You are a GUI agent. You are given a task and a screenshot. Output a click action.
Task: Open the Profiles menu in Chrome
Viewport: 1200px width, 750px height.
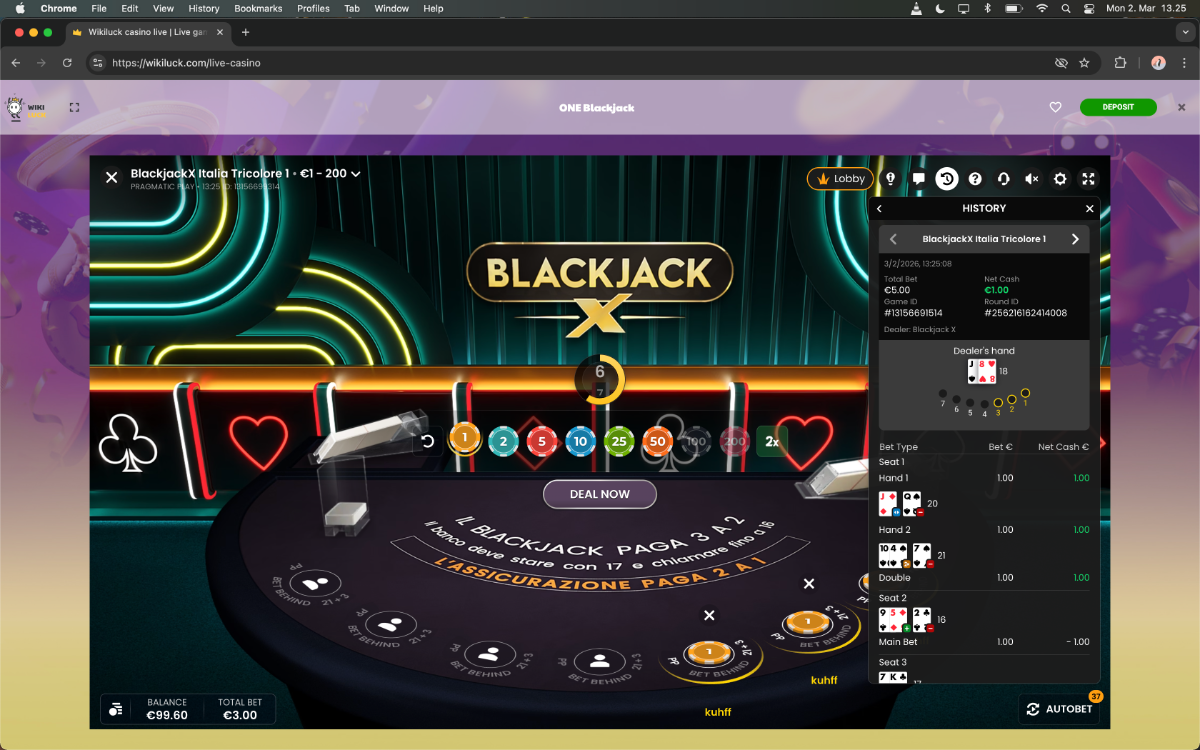click(313, 8)
